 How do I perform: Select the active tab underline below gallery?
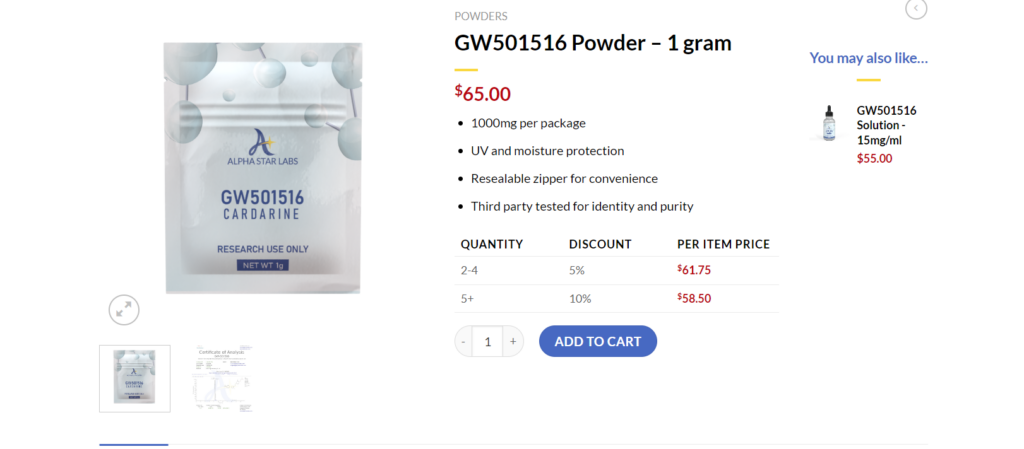[134, 444]
